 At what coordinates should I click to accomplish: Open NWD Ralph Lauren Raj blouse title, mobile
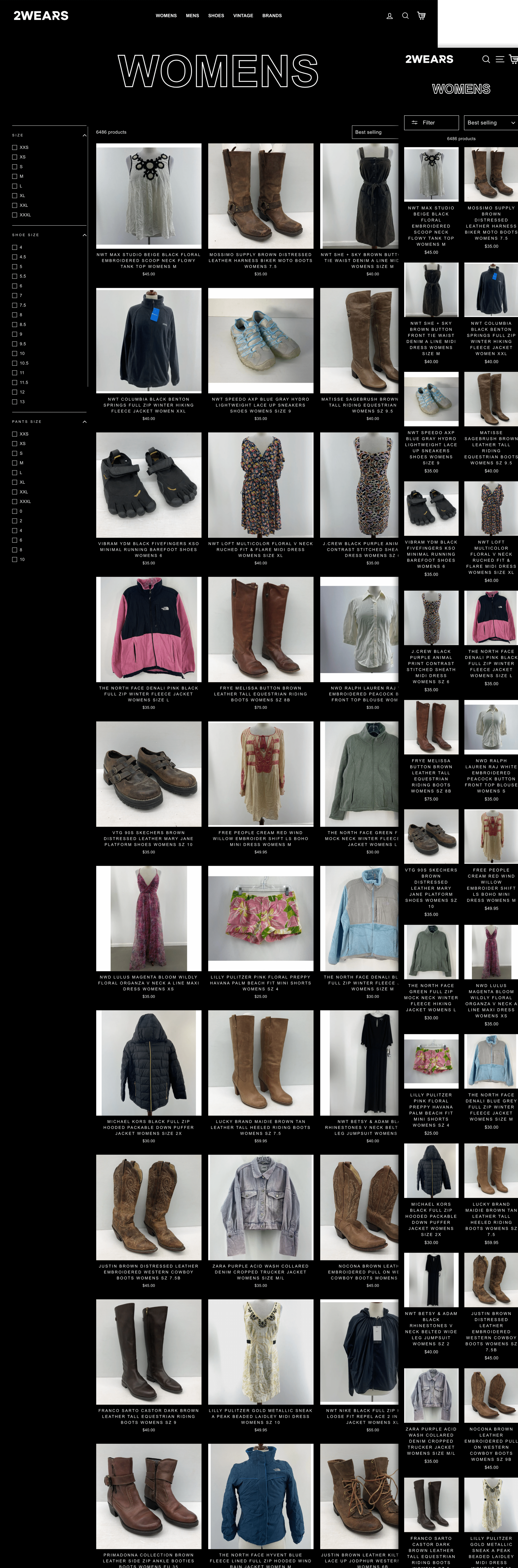click(491, 776)
